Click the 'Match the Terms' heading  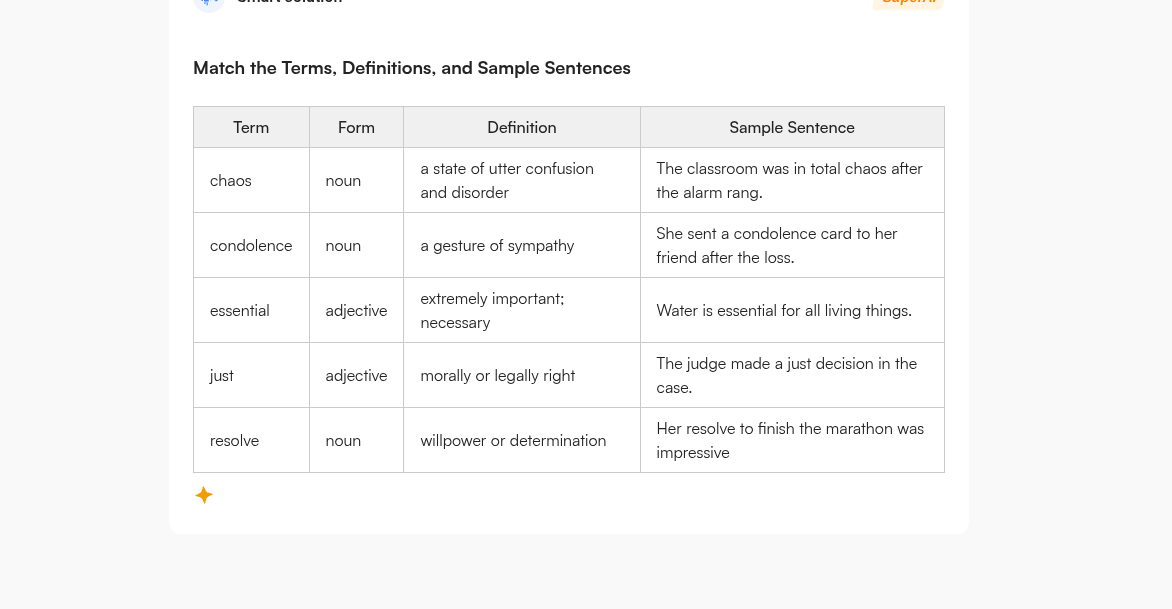point(412,68)
